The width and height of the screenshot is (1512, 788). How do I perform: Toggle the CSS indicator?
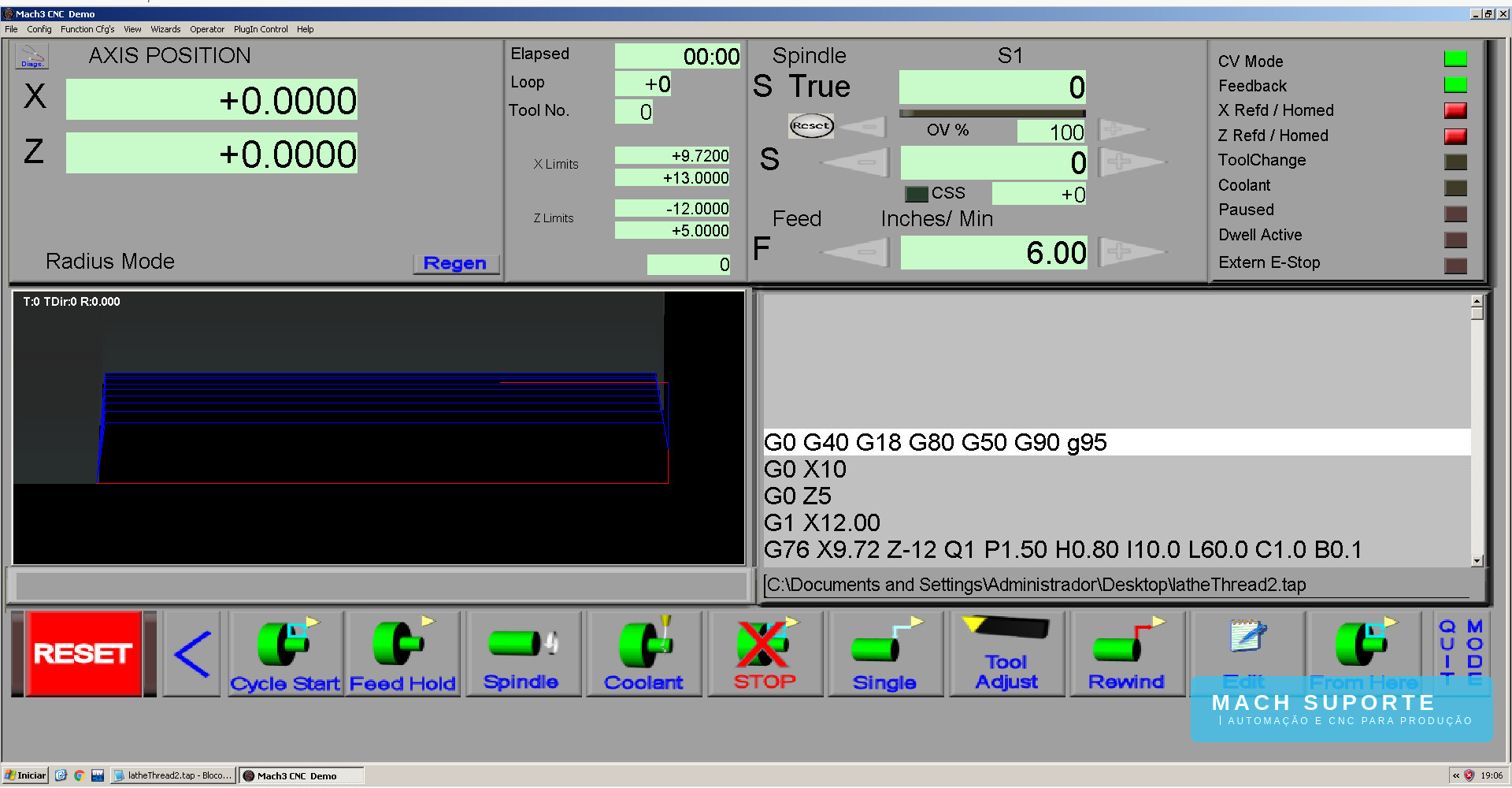click(917, 194)
